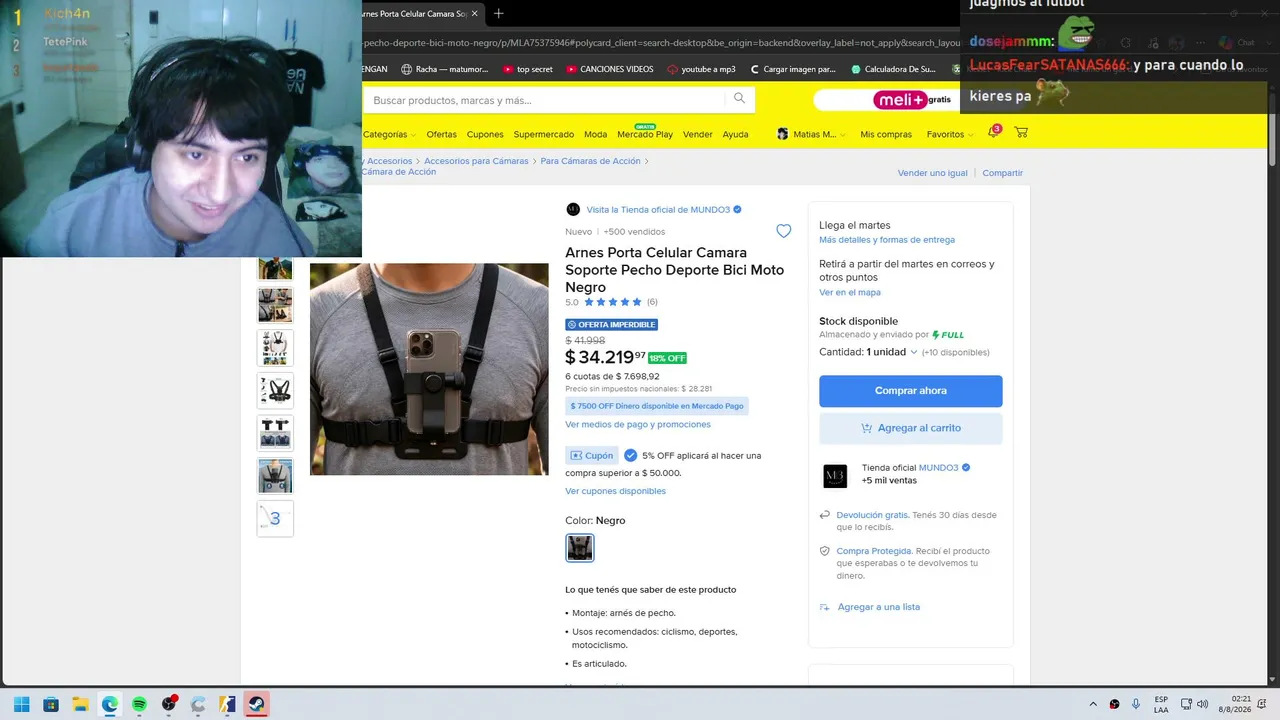Open Supermercado section

(544, 134)
